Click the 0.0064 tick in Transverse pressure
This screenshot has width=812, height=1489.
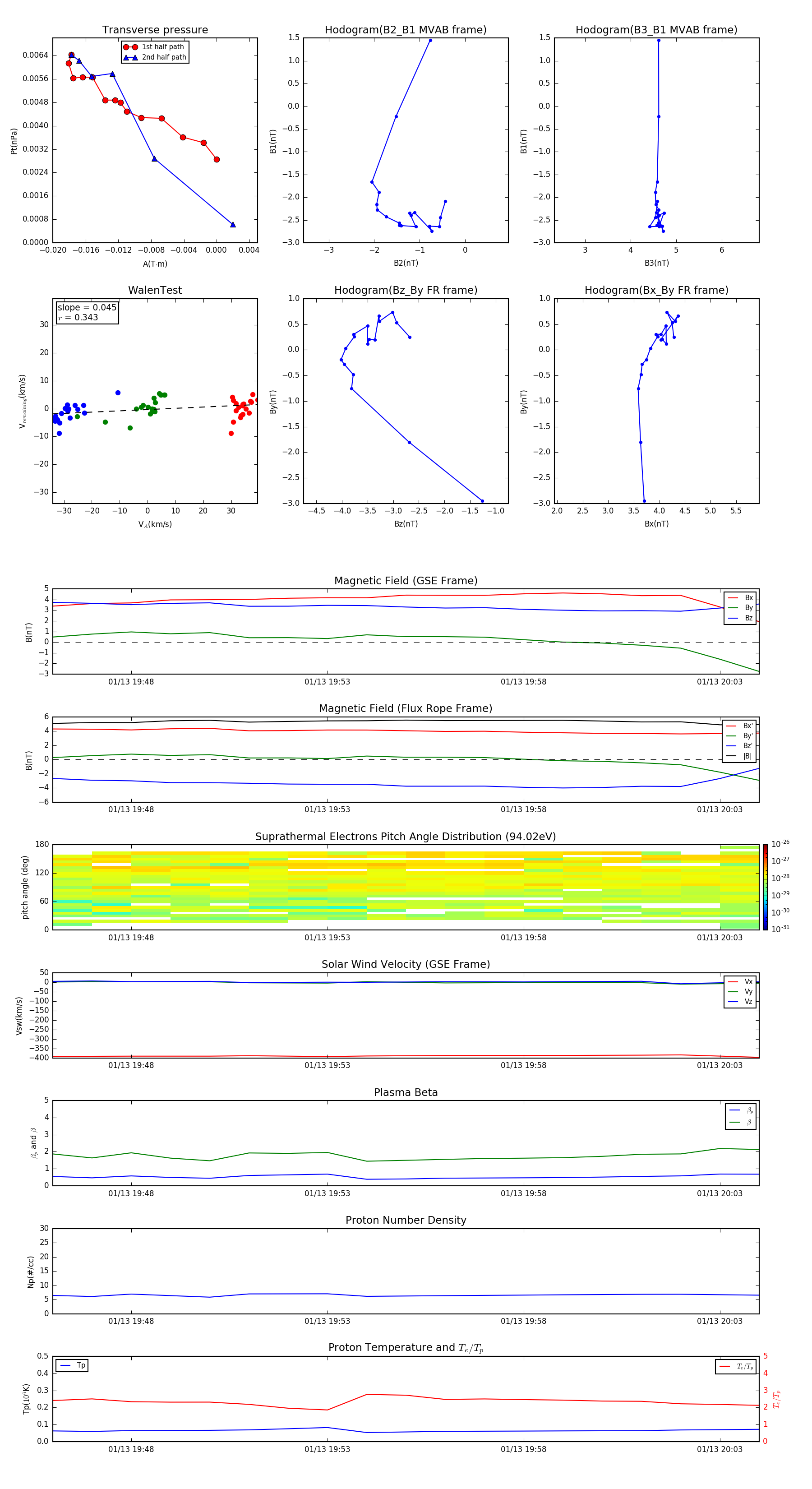click(x=35, y=55)
